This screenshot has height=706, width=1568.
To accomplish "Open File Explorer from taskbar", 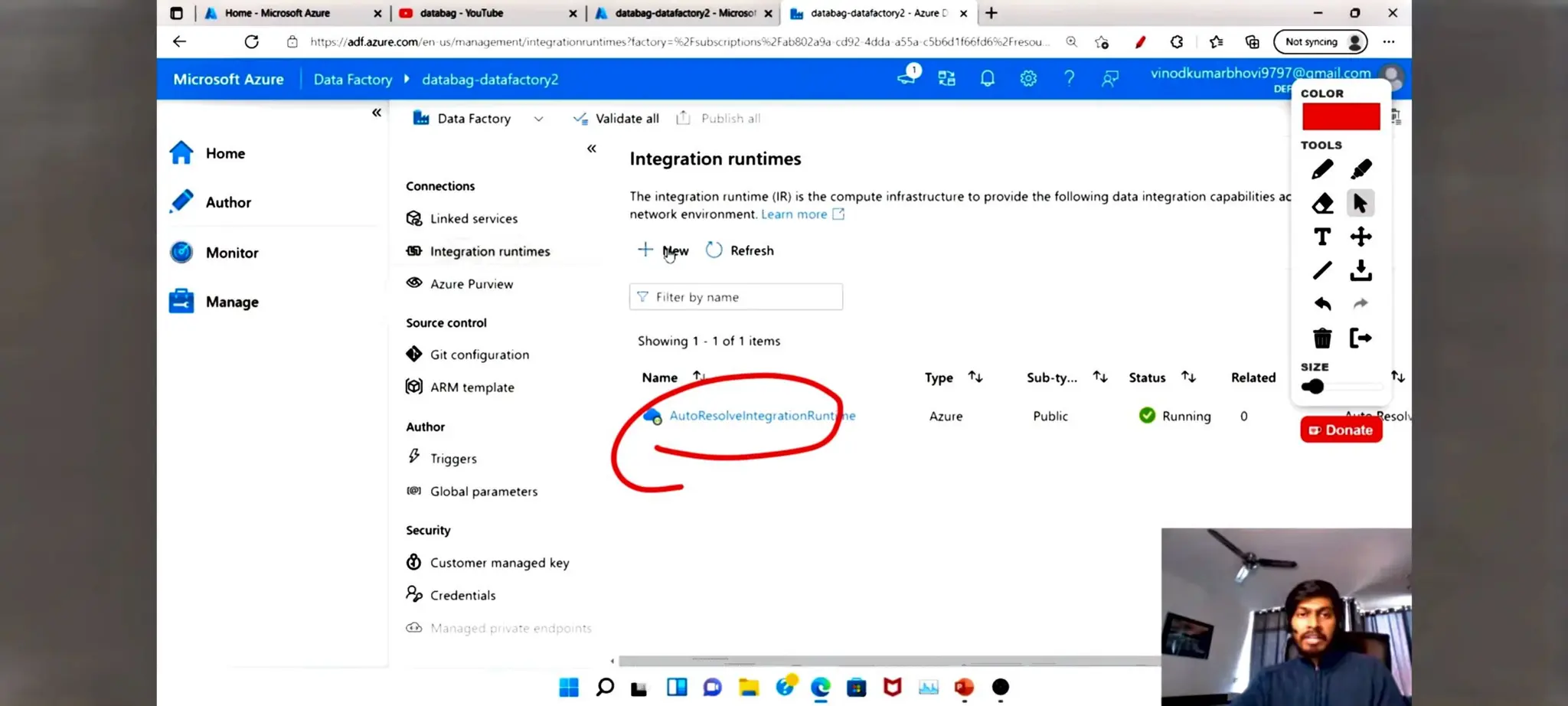I will click(x=749, y=688).
